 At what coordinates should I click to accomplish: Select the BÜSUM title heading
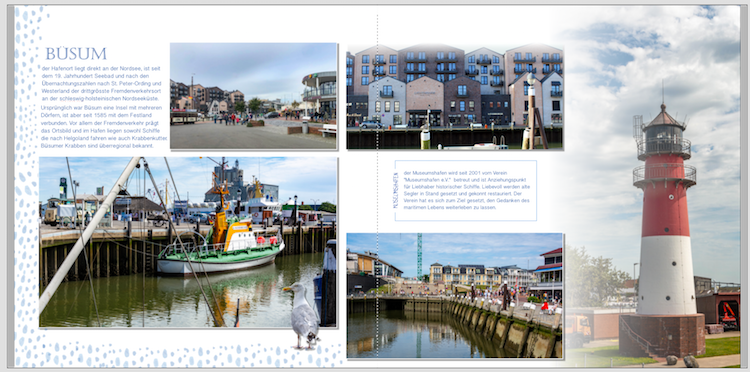click(76, 54)
